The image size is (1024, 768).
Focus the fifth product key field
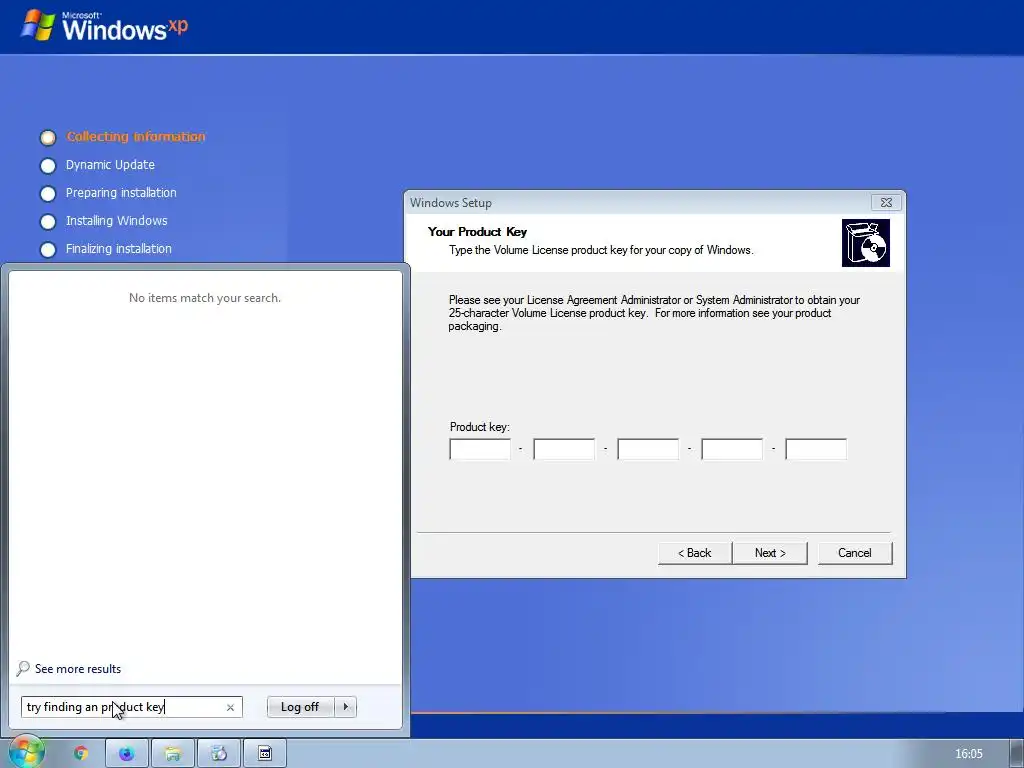point(816,449)
